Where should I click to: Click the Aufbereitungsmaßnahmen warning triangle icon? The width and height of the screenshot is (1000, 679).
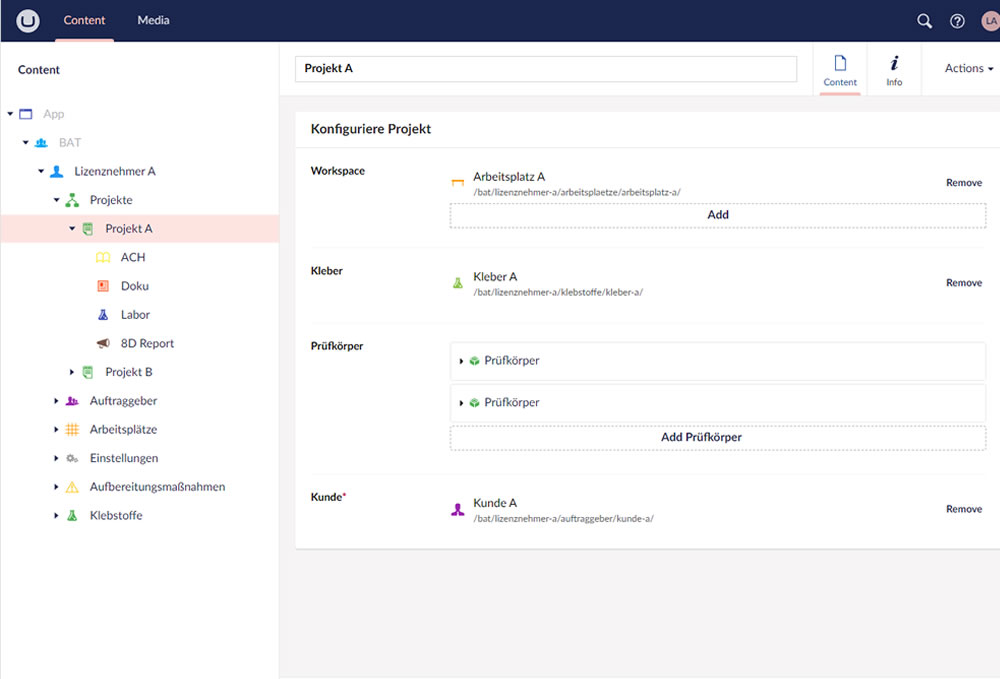[72, 488]
